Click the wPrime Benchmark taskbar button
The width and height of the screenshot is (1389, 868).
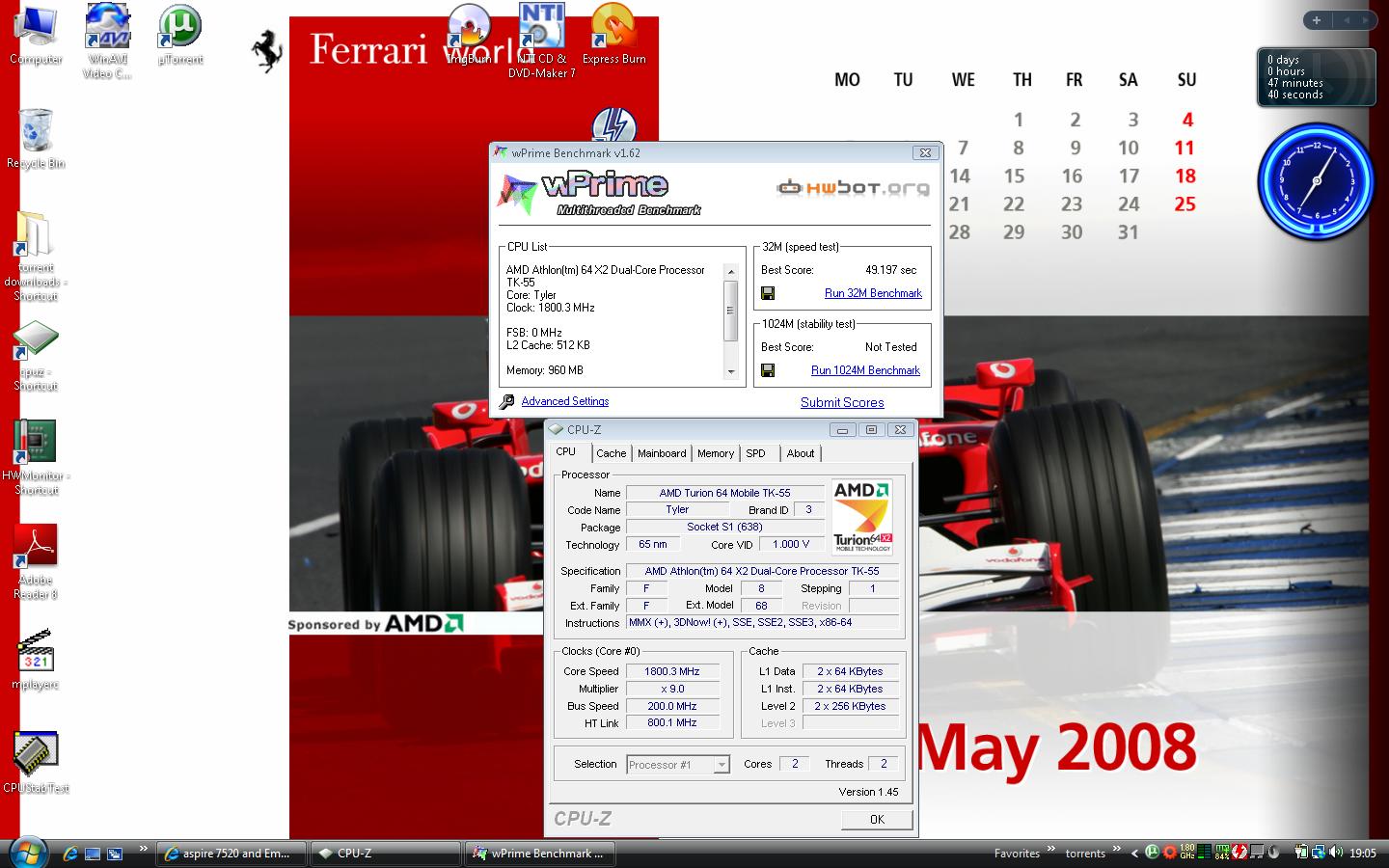540,854
